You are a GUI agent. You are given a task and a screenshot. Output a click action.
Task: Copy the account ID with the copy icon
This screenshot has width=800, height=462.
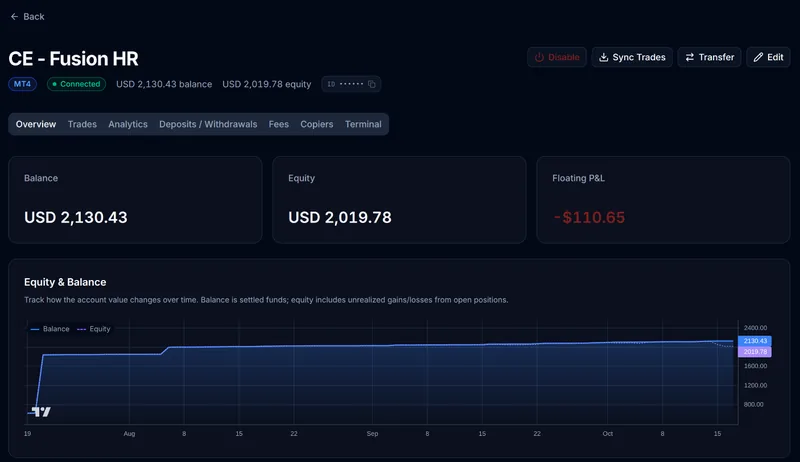tap(372, 84)
